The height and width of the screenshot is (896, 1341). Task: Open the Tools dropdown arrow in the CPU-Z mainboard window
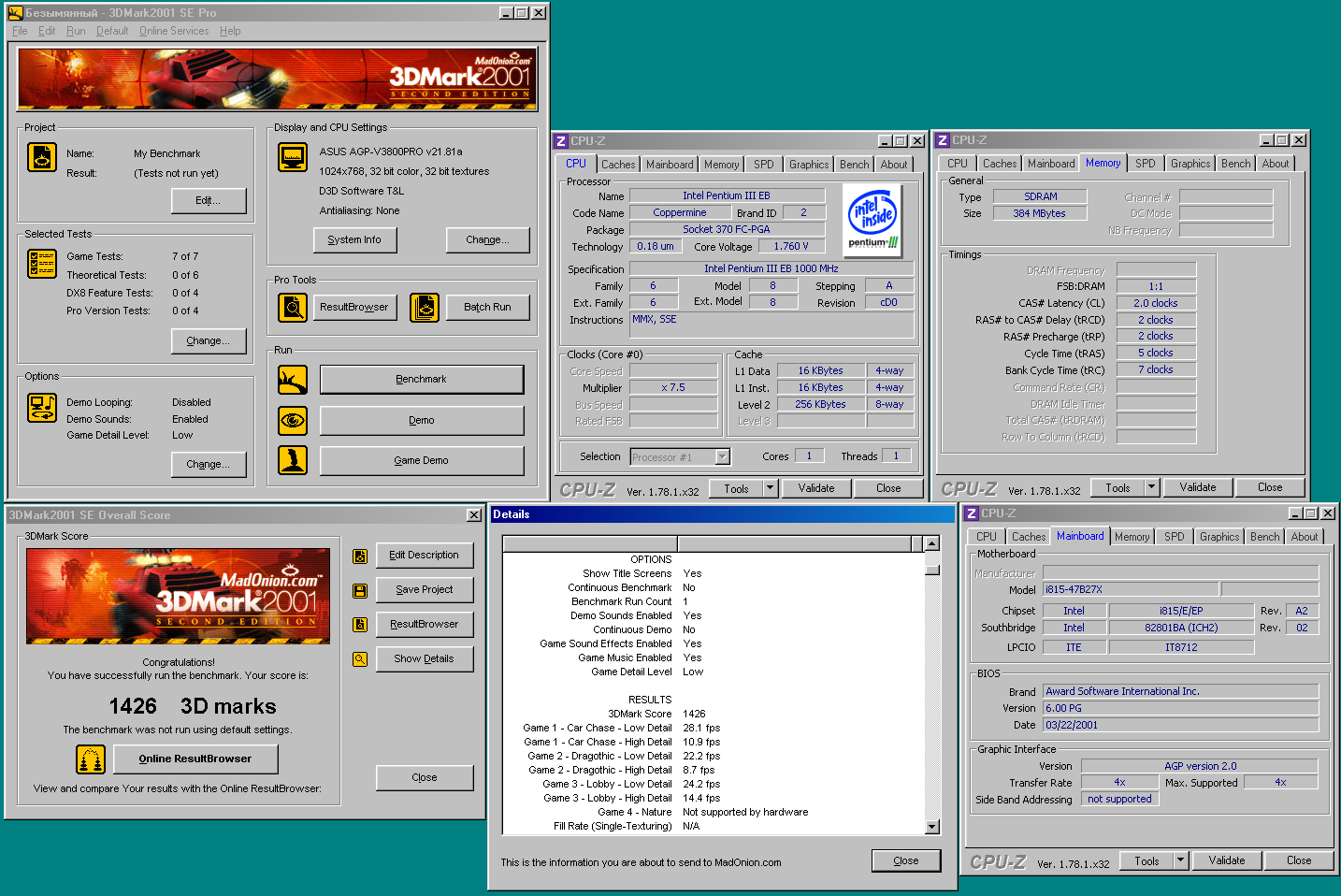(1181, 860)
